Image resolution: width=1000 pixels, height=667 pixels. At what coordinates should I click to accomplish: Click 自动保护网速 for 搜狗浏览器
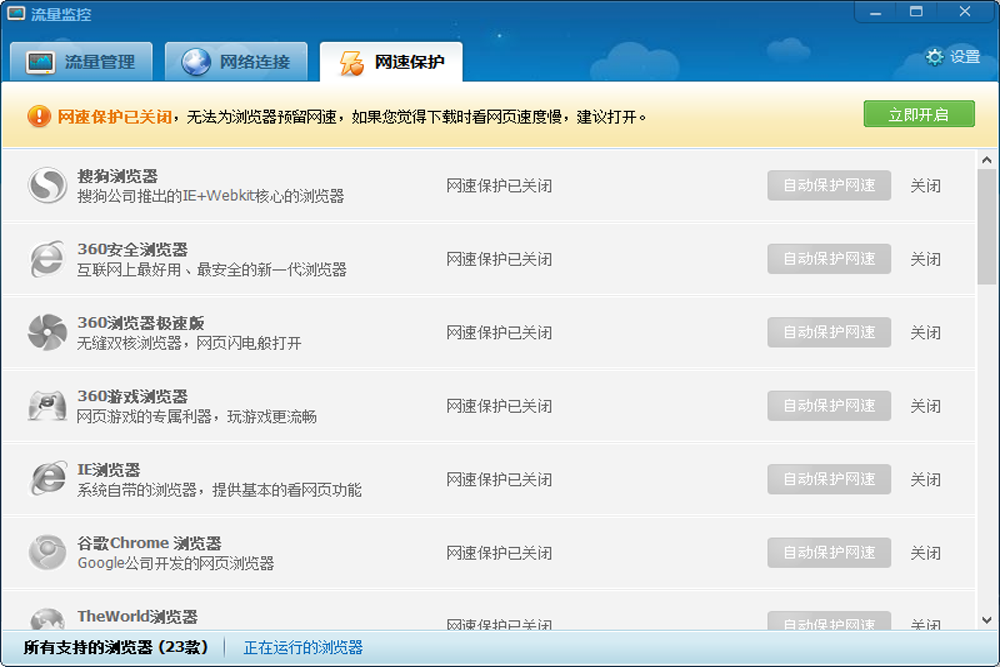coord(829,186)
